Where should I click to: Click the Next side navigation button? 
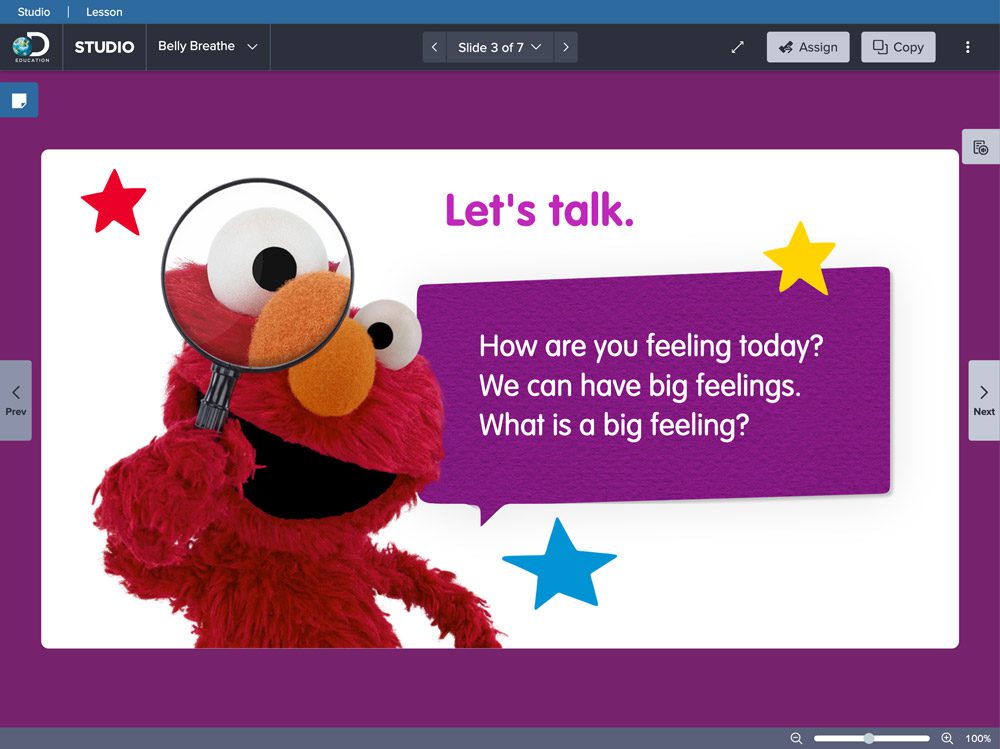[984, 400]
